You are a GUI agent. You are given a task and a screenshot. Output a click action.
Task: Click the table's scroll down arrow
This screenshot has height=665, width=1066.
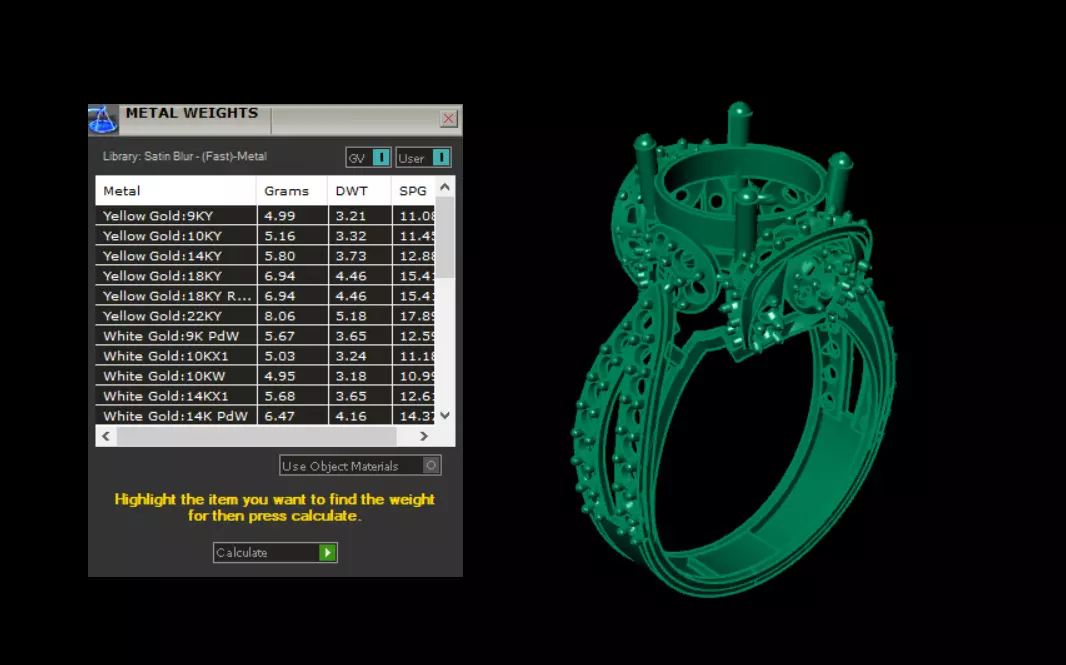(x=445, y=415)
